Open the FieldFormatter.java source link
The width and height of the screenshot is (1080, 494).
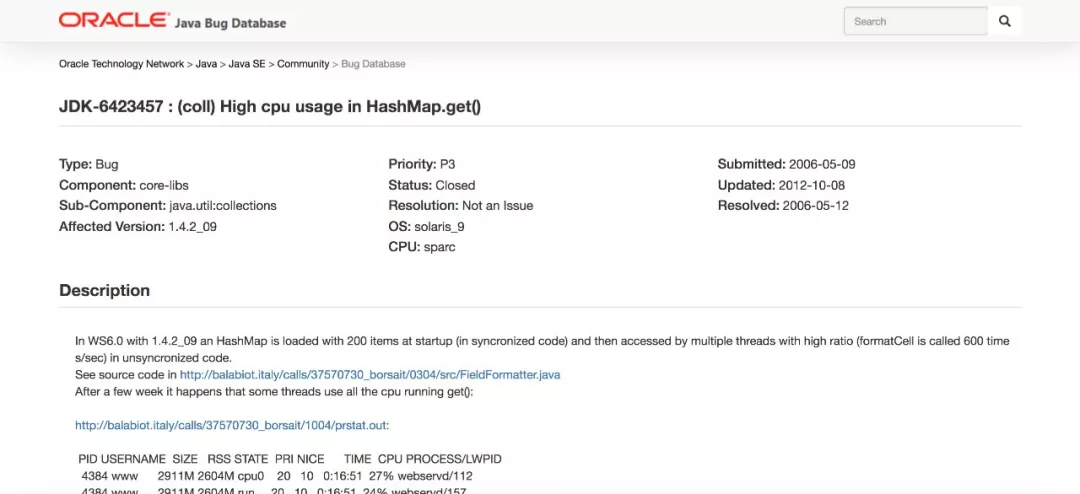[x=370, y=375]
